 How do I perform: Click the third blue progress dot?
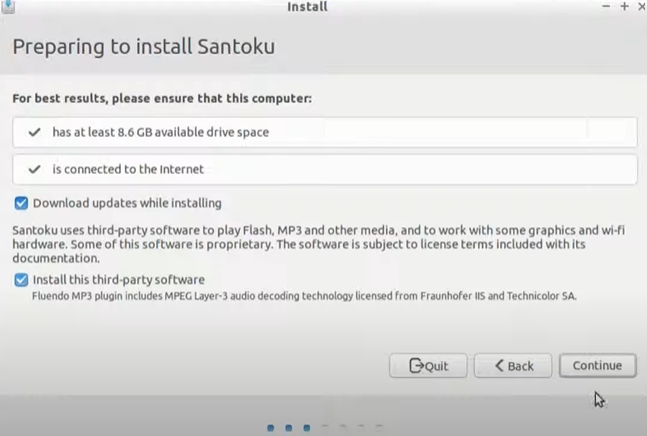coord(307,428)
